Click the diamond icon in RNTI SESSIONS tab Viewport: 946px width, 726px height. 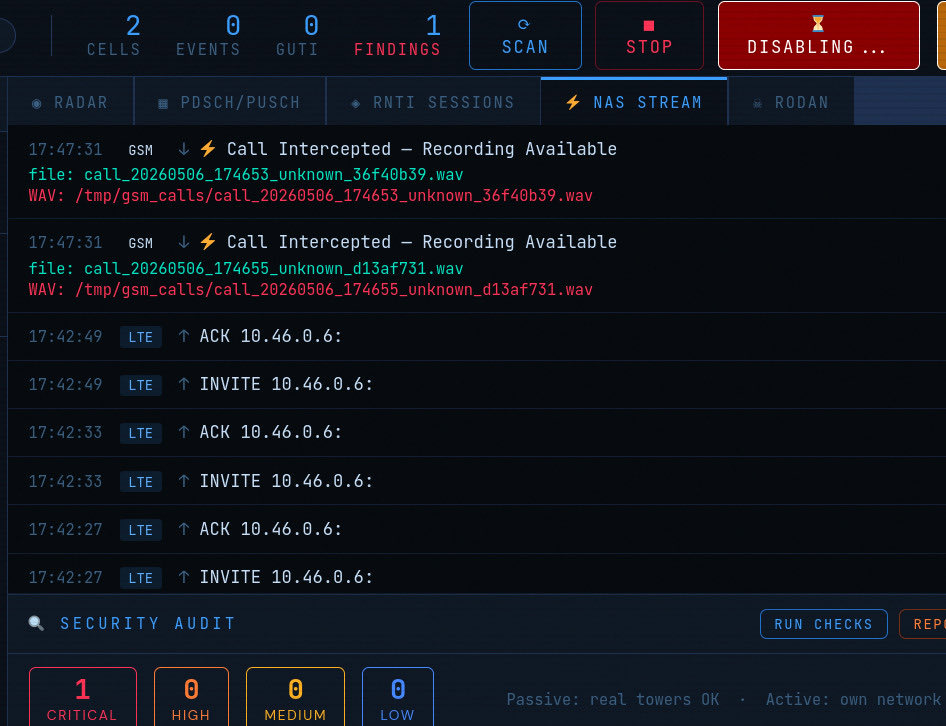[356, 103]
